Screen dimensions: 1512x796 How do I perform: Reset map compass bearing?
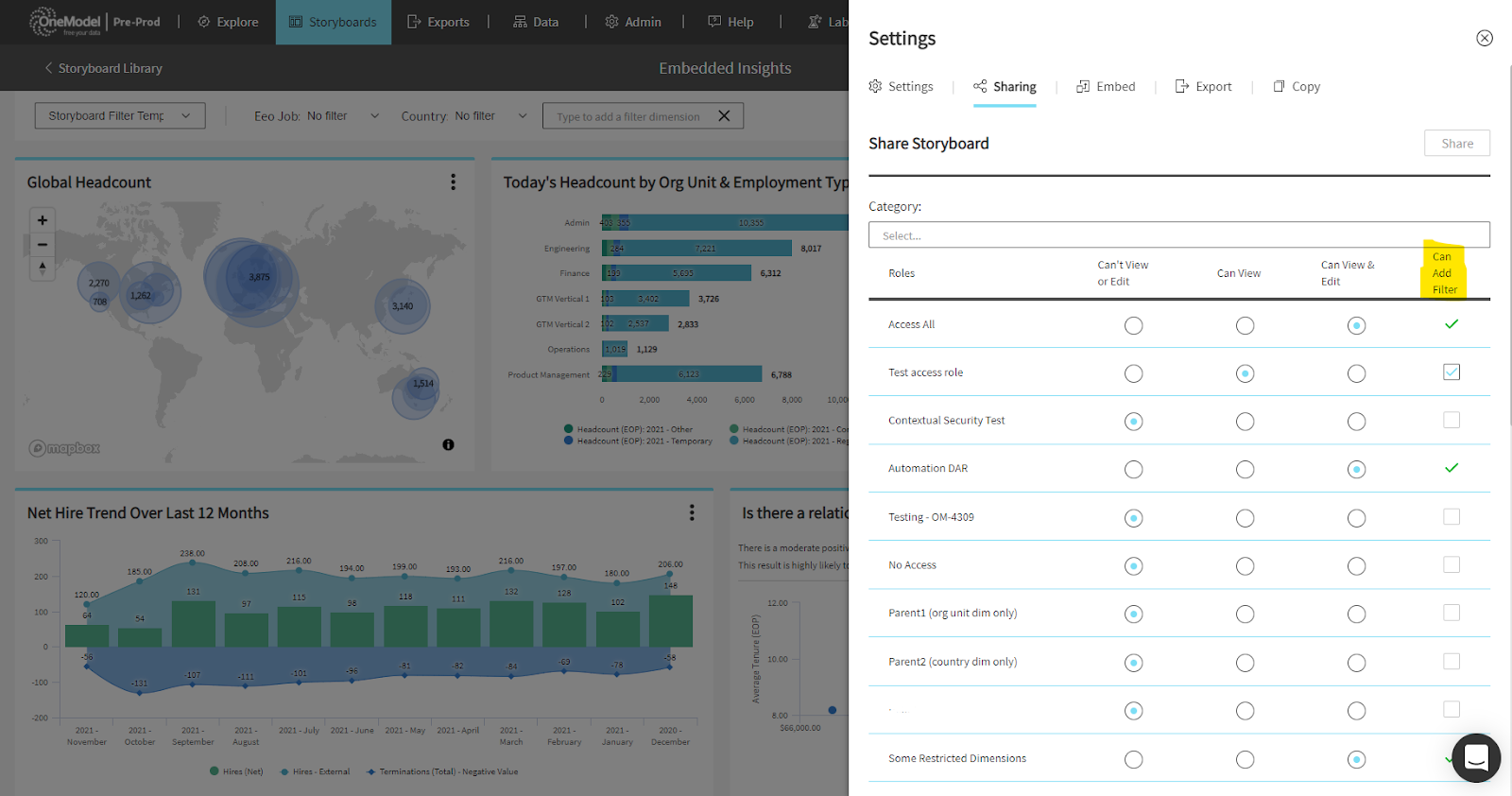(x=43, y=268)
